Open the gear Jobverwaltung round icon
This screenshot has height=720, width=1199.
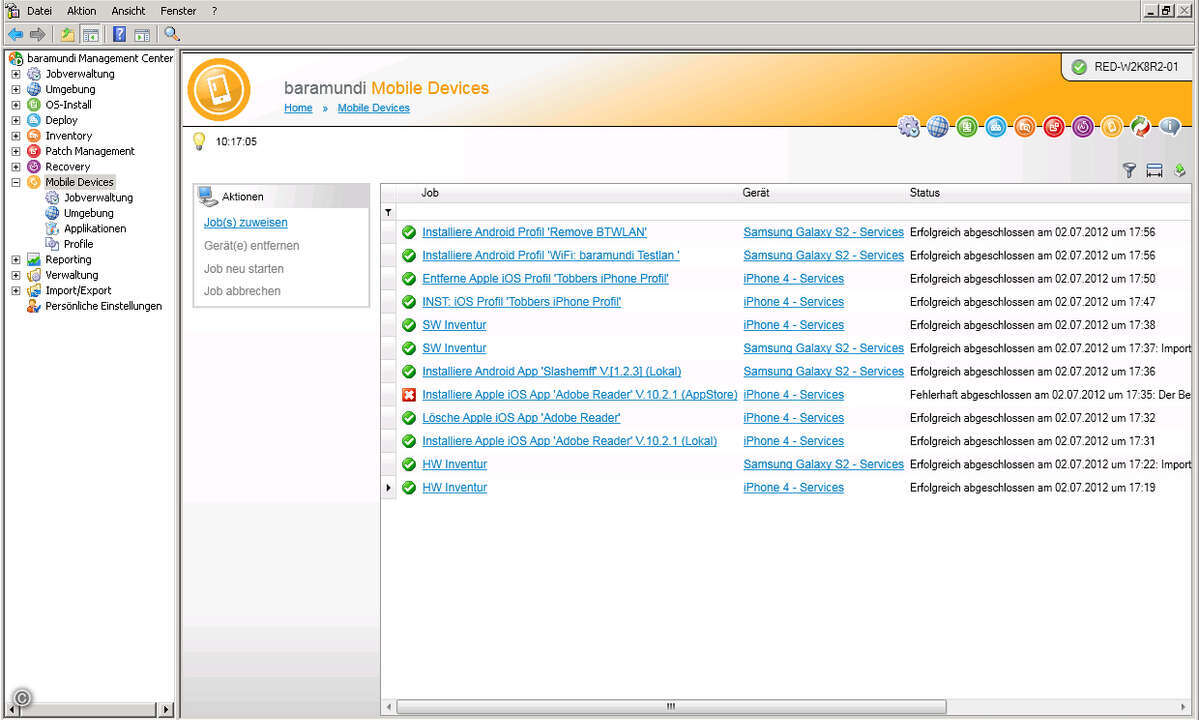[x=908, y=127]
